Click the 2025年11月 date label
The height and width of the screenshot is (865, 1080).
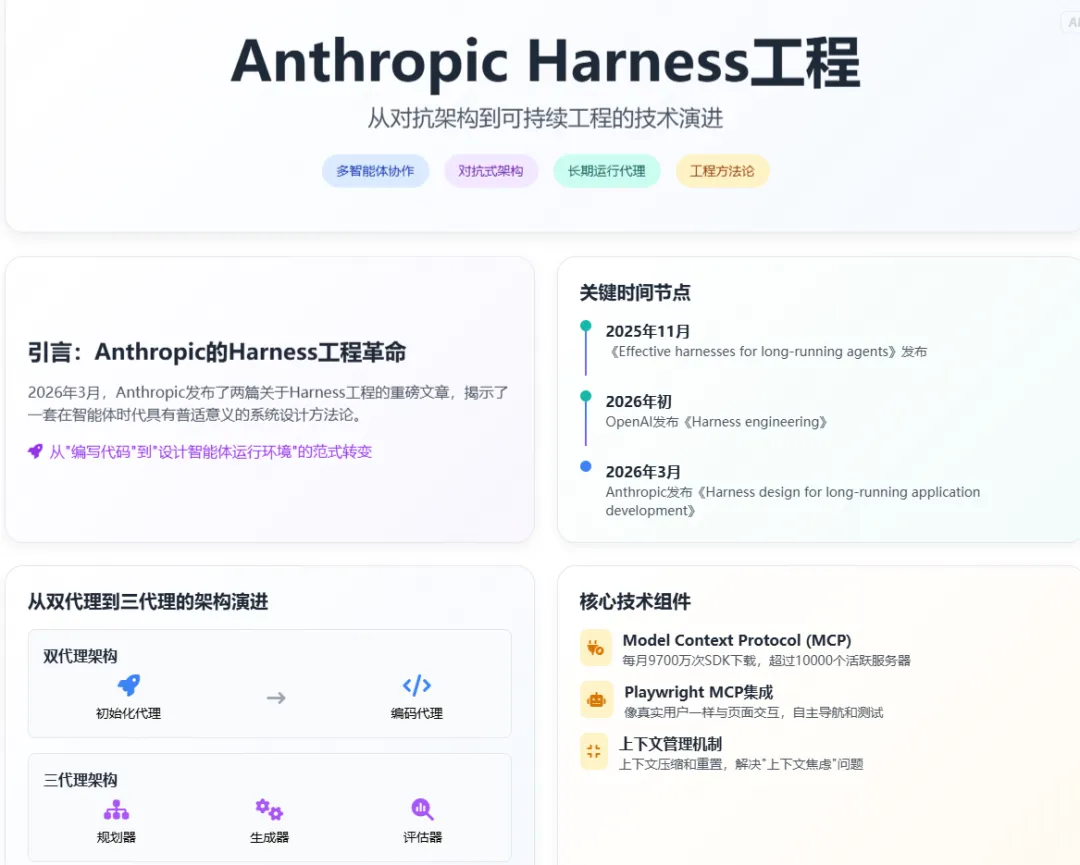(648, 331)
